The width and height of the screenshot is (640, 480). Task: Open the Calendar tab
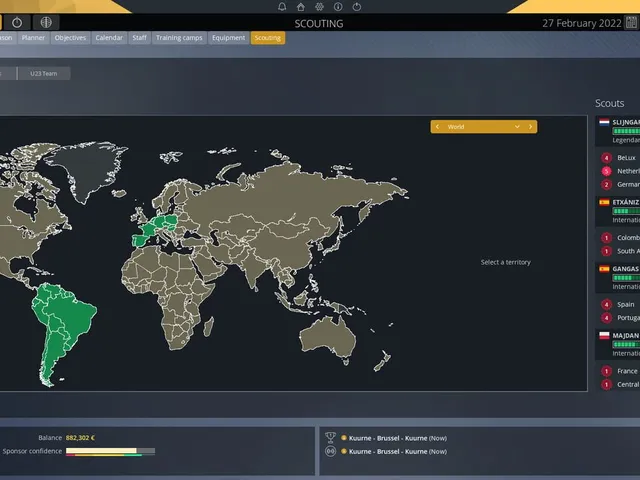(x=109, y=38)
